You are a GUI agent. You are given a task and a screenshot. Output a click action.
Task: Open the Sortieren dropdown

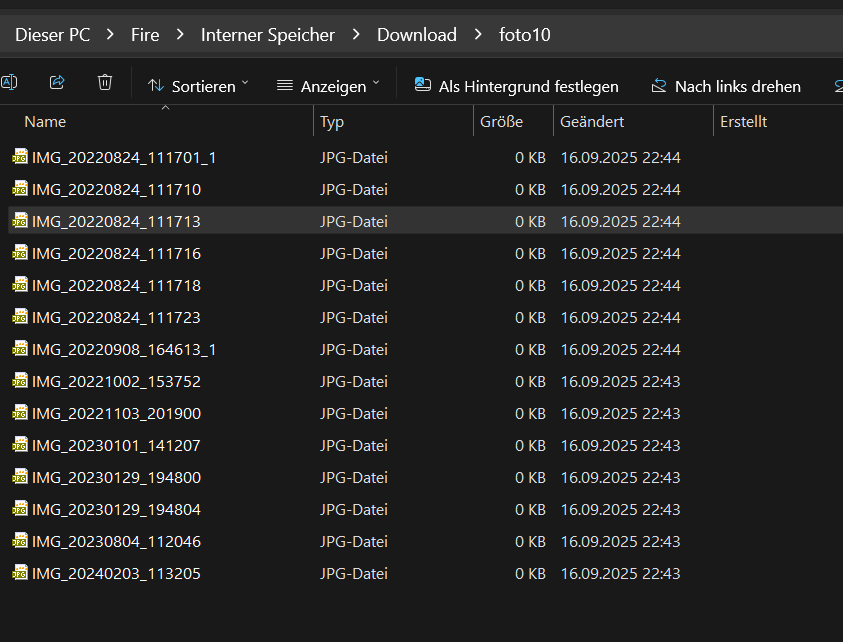[x=198, y=86]
